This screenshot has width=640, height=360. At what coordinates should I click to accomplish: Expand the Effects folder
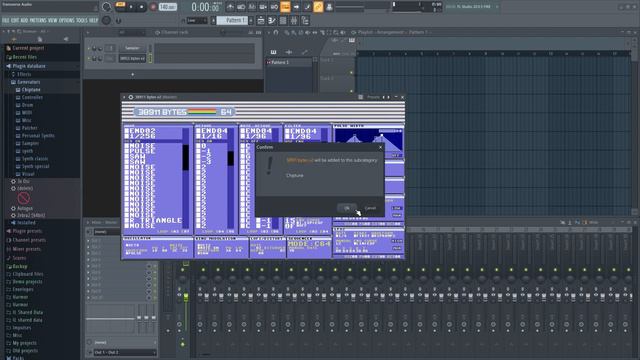24,74
